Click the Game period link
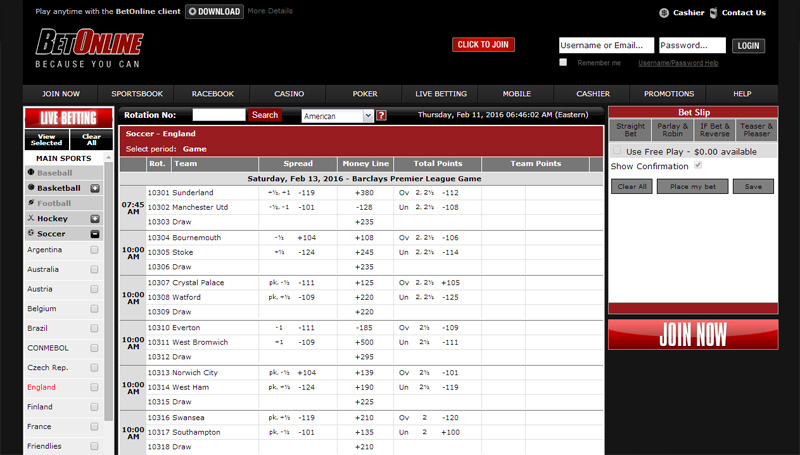The width and height of the screenshot is (800, 455). 194,149
